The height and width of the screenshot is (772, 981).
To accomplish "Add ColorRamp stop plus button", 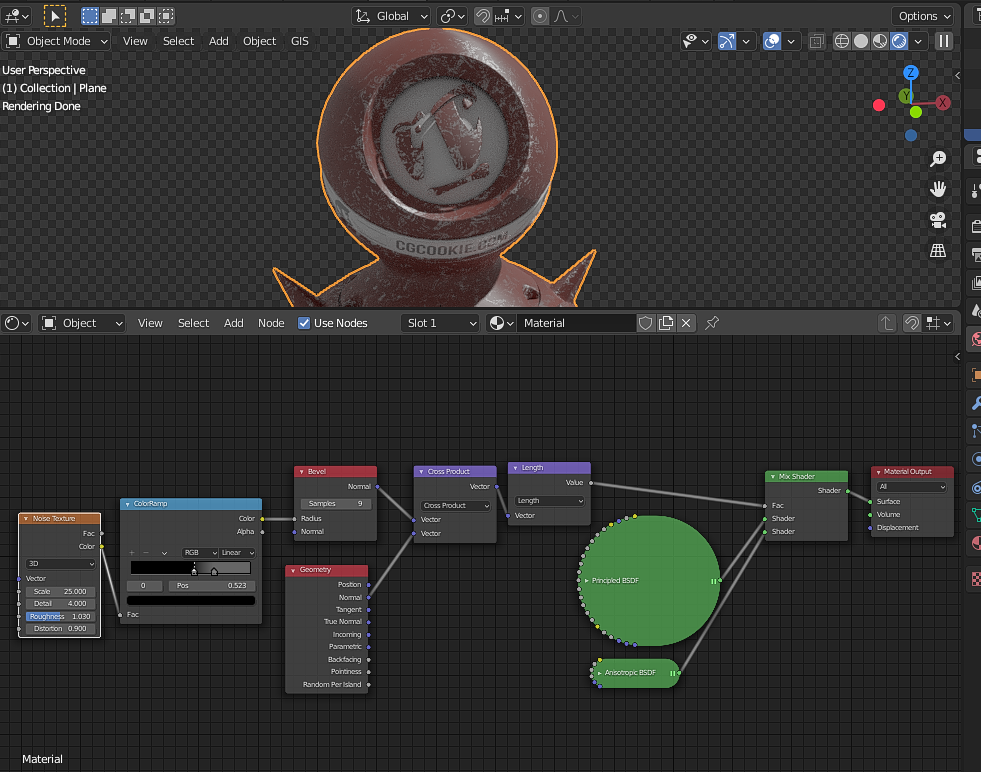I will pos(132,552).
